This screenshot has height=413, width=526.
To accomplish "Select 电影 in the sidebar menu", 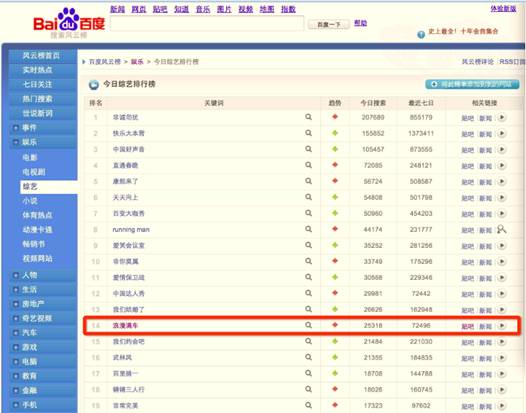I will click(x=30, y=158).
